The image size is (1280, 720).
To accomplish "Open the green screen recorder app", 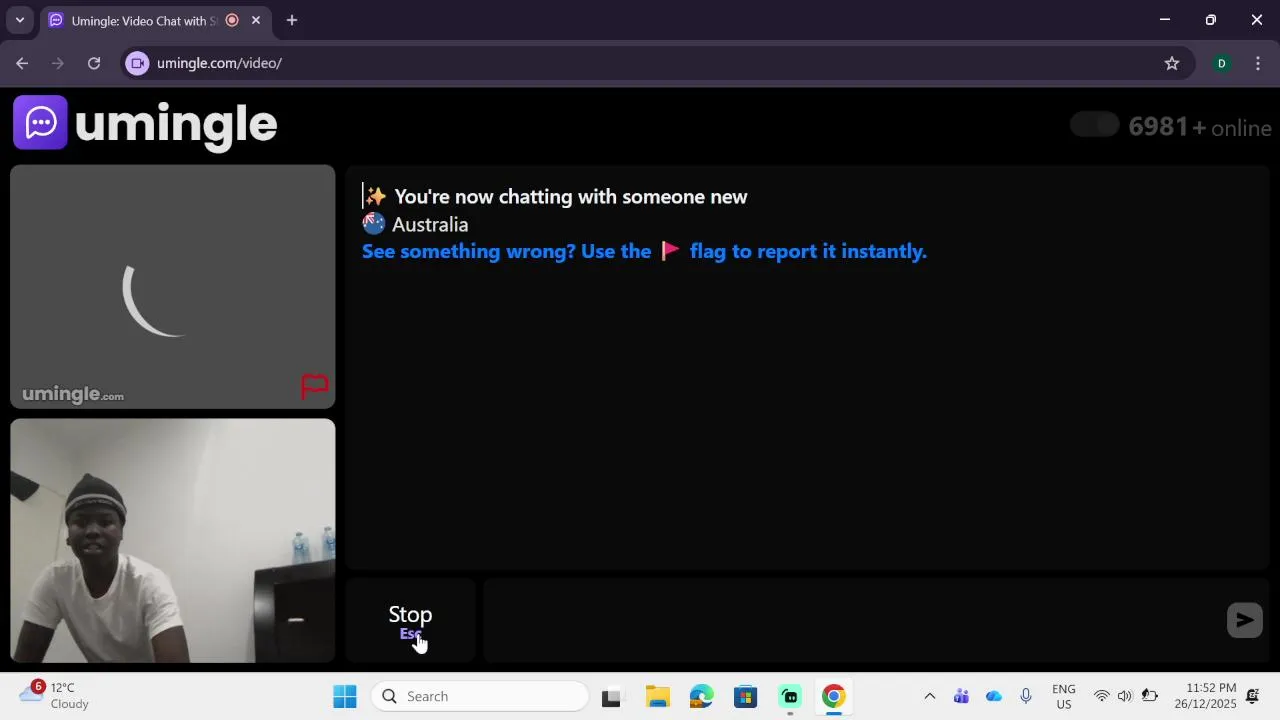I will pos(790,696).
